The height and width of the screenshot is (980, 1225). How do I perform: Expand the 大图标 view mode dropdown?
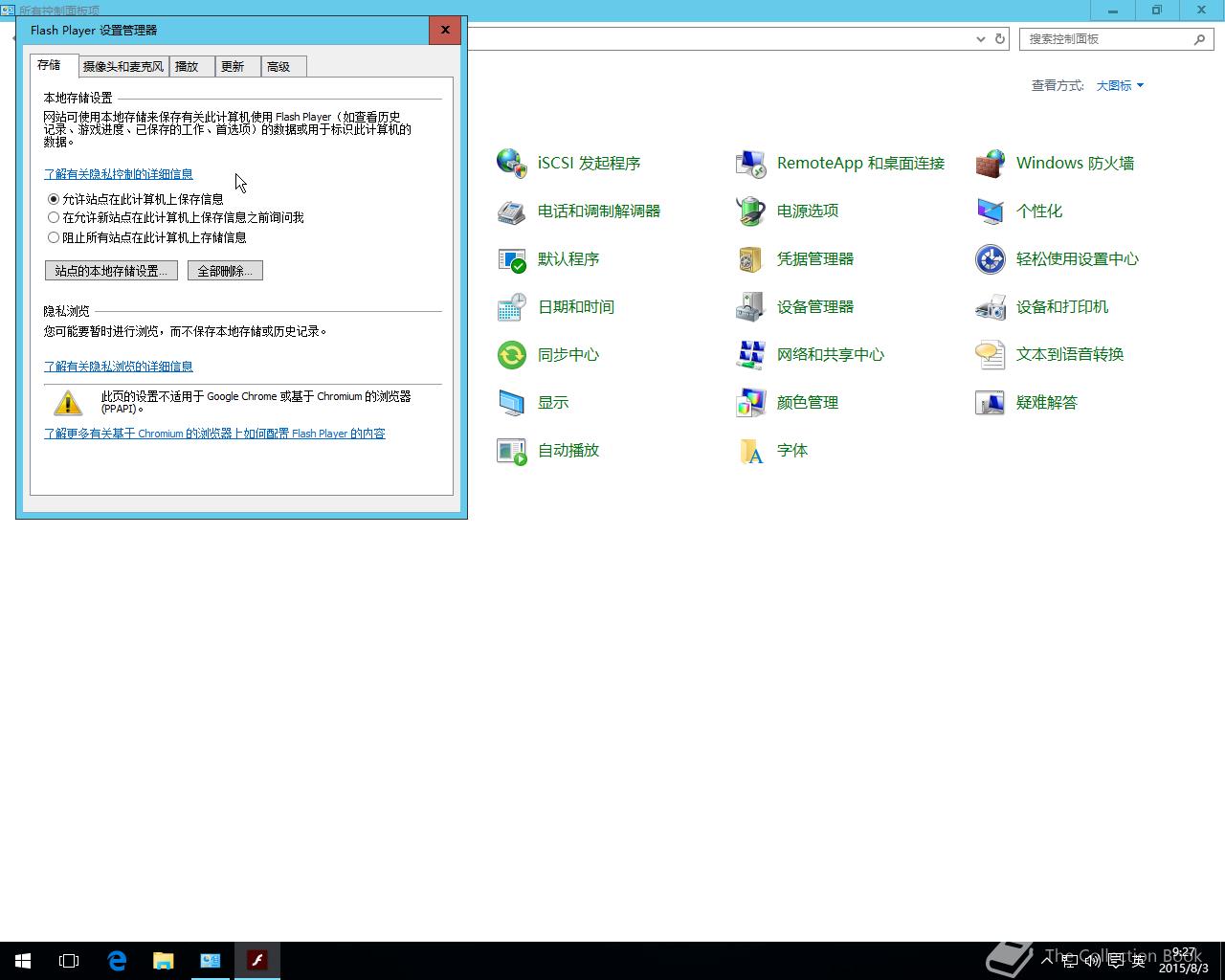(1120, 85)
